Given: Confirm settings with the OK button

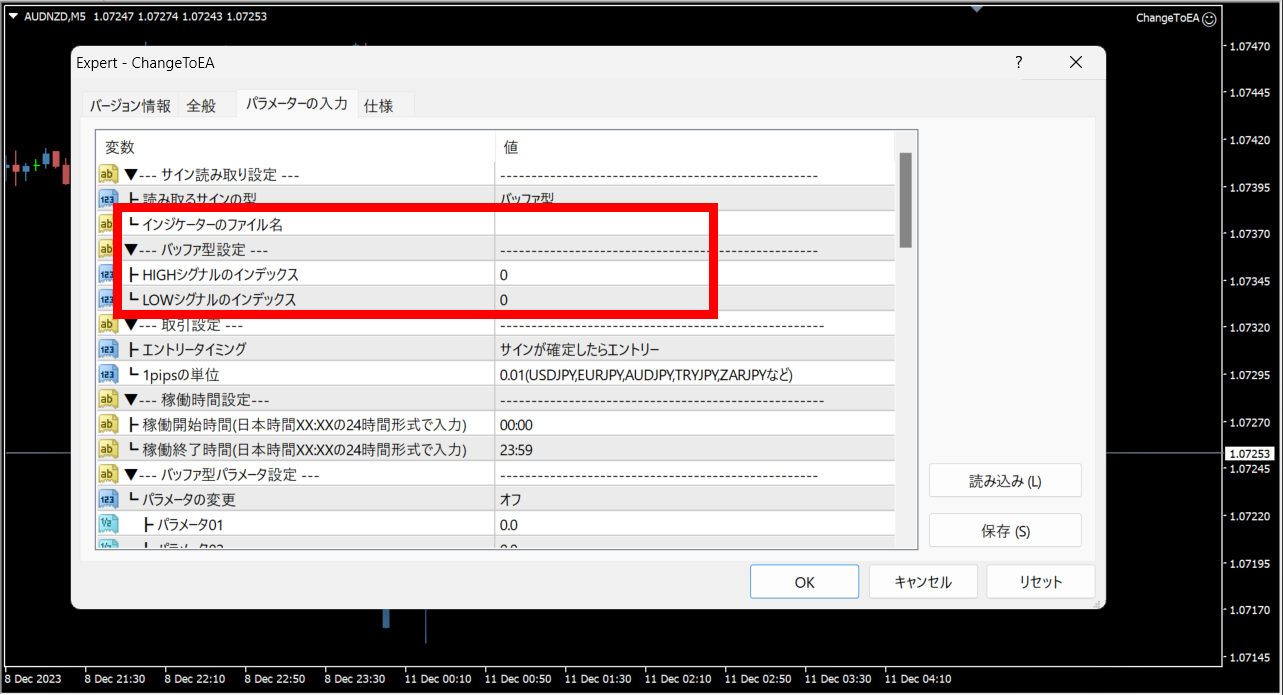Looking at the screenshot, I should coord(804,582).
